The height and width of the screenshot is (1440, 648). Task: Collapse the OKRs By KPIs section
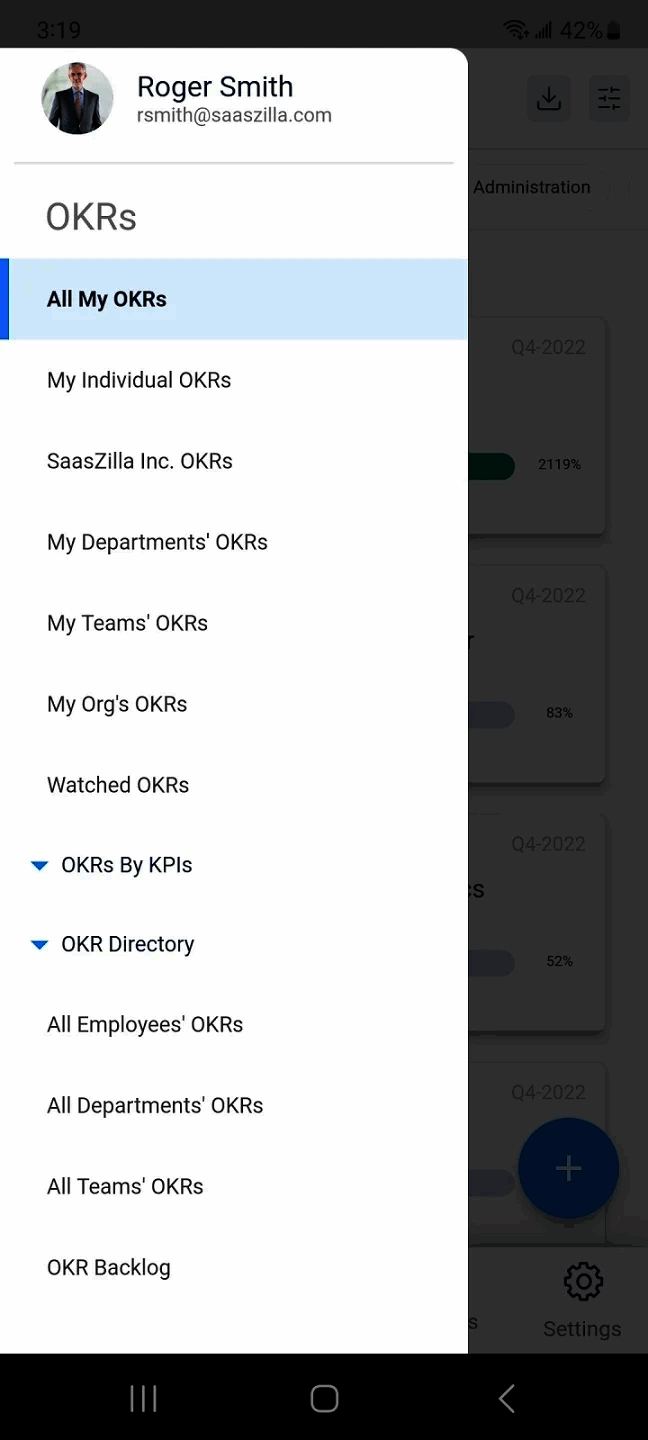coord(40,866)
